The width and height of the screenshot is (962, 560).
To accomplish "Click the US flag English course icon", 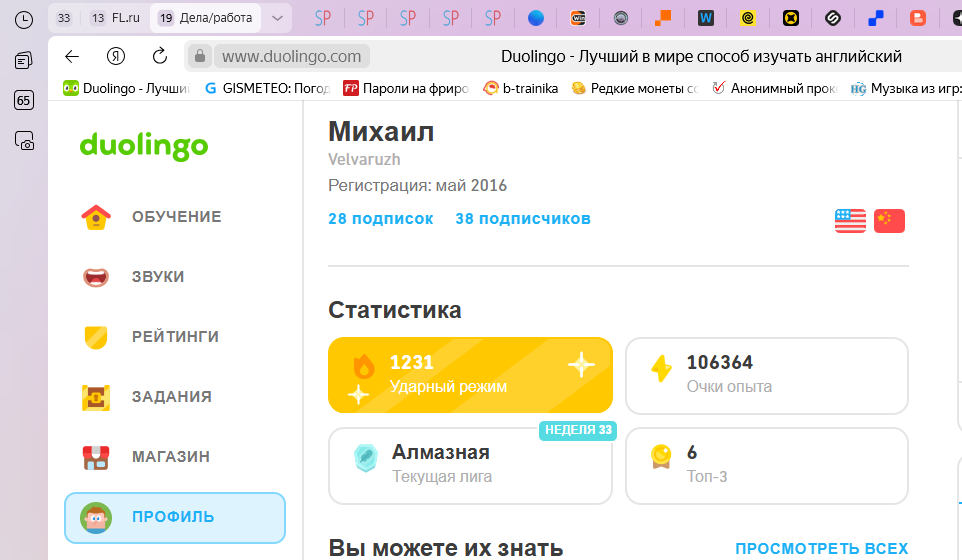I will (850, 221).
